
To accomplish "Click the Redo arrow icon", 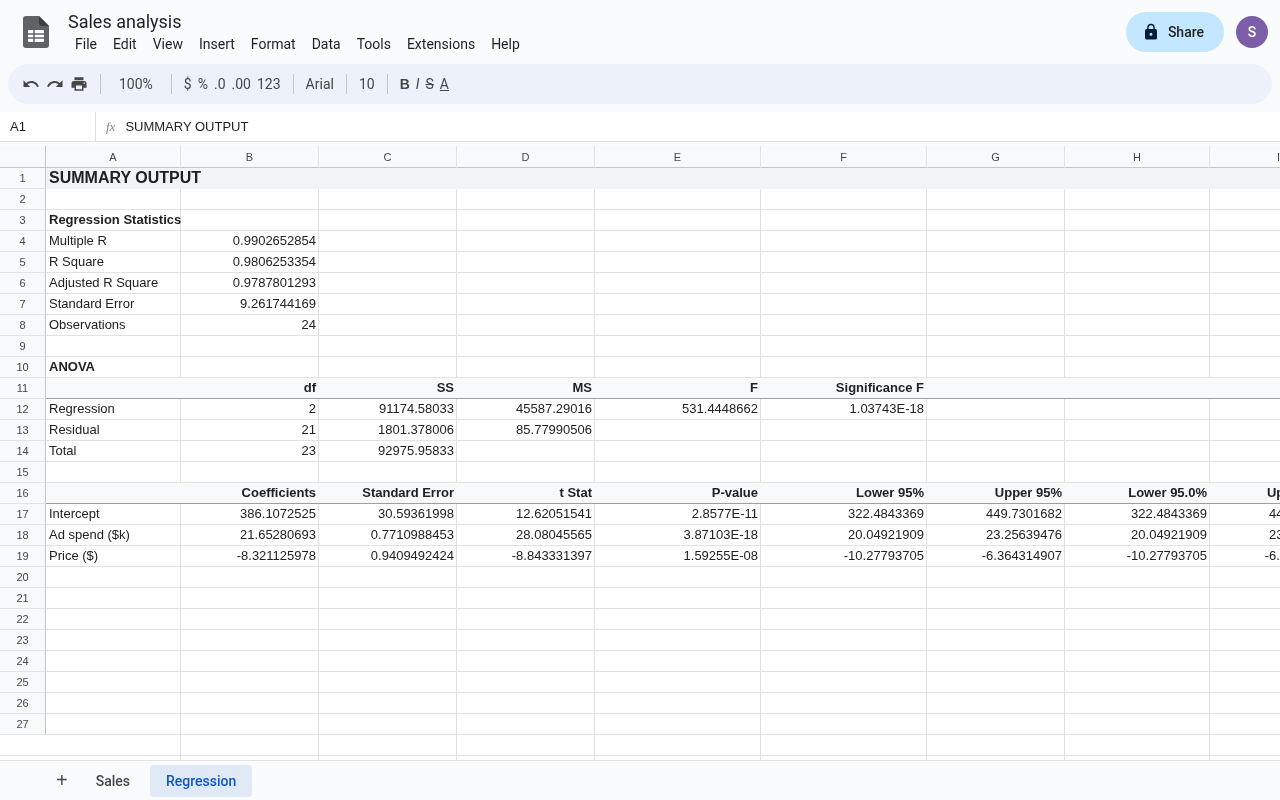I will (55, 84).
